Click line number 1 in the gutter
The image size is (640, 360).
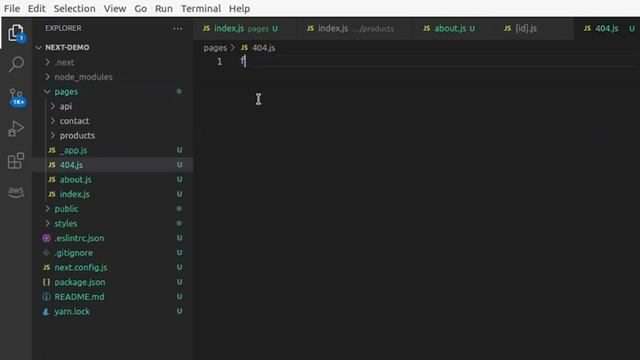click(x=220, y=62)
